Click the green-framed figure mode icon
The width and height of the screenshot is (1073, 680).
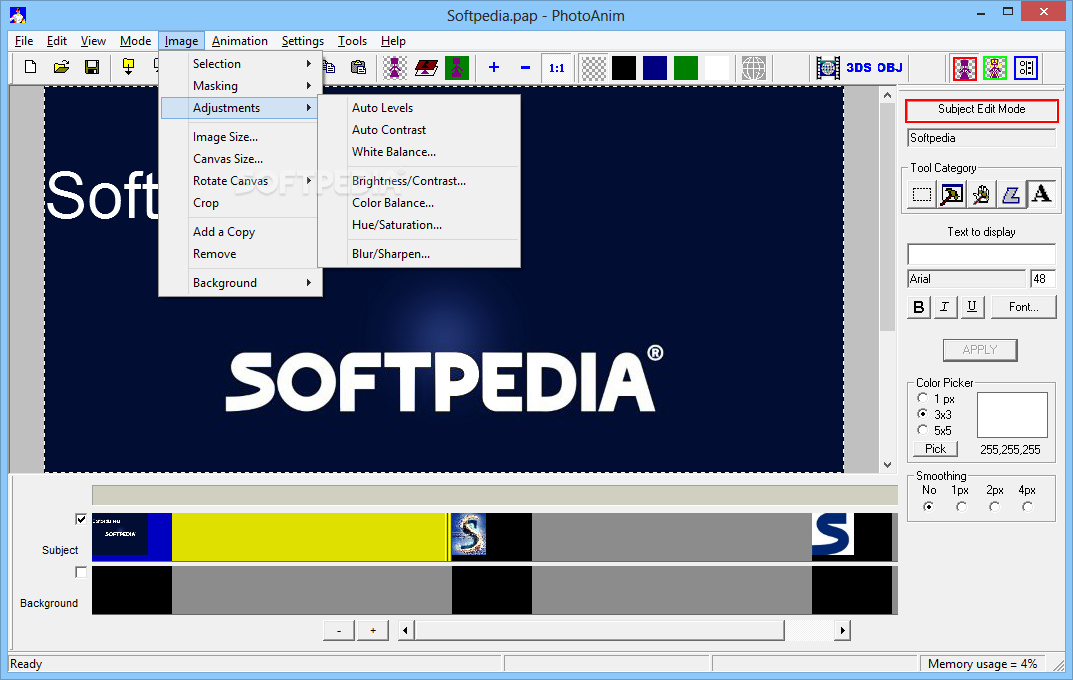(995, 68)
